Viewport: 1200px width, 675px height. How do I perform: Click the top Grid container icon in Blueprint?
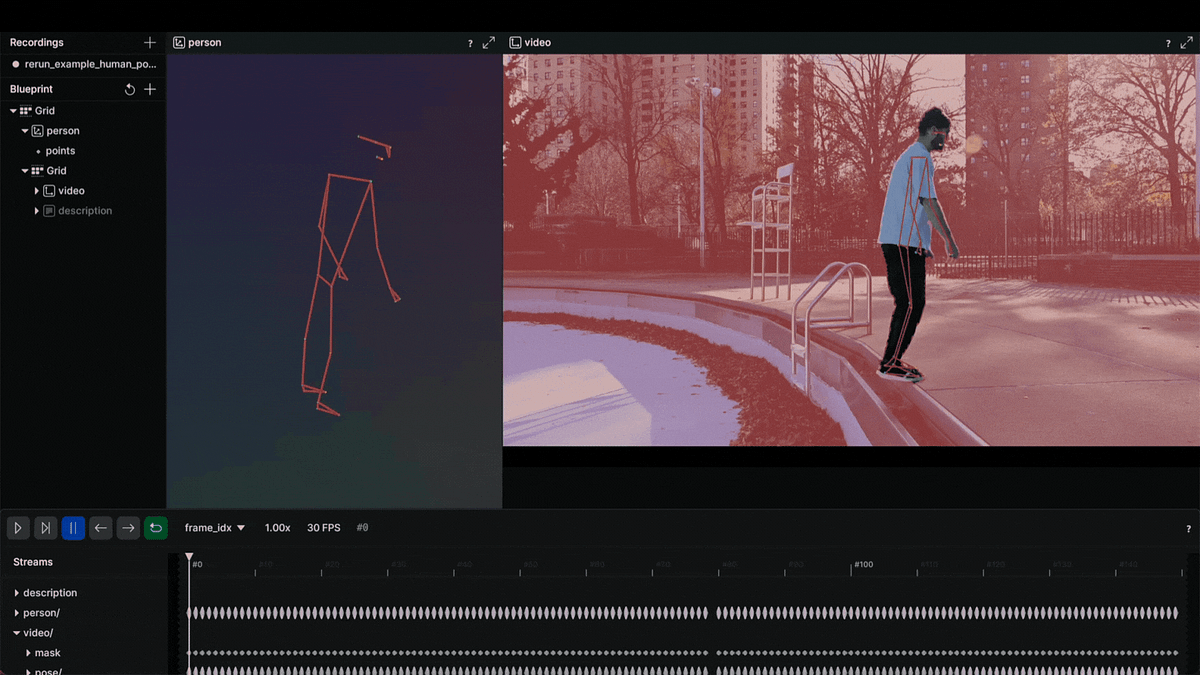[x=25, y=110]
